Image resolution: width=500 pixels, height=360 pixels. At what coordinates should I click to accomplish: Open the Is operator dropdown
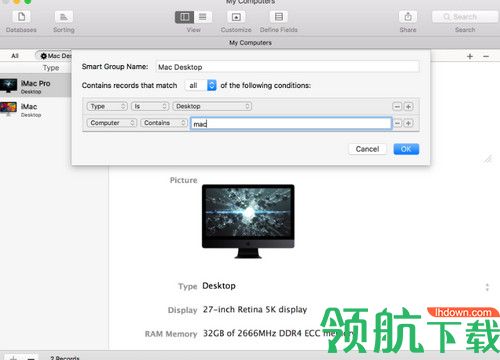150,106
